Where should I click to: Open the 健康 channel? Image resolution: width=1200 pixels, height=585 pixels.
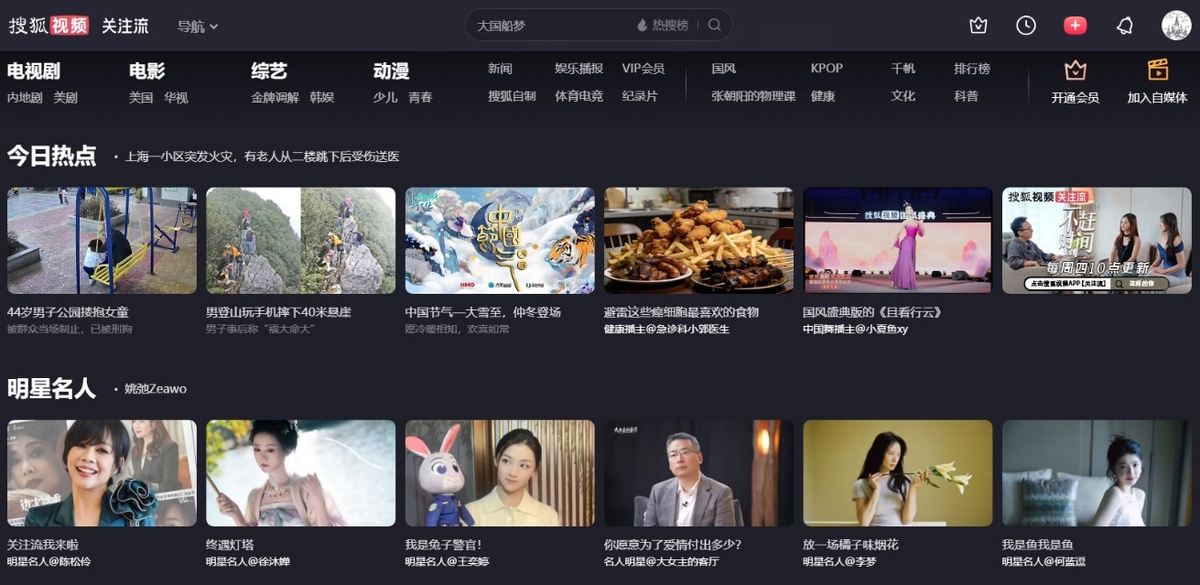(x=823, y=97)
